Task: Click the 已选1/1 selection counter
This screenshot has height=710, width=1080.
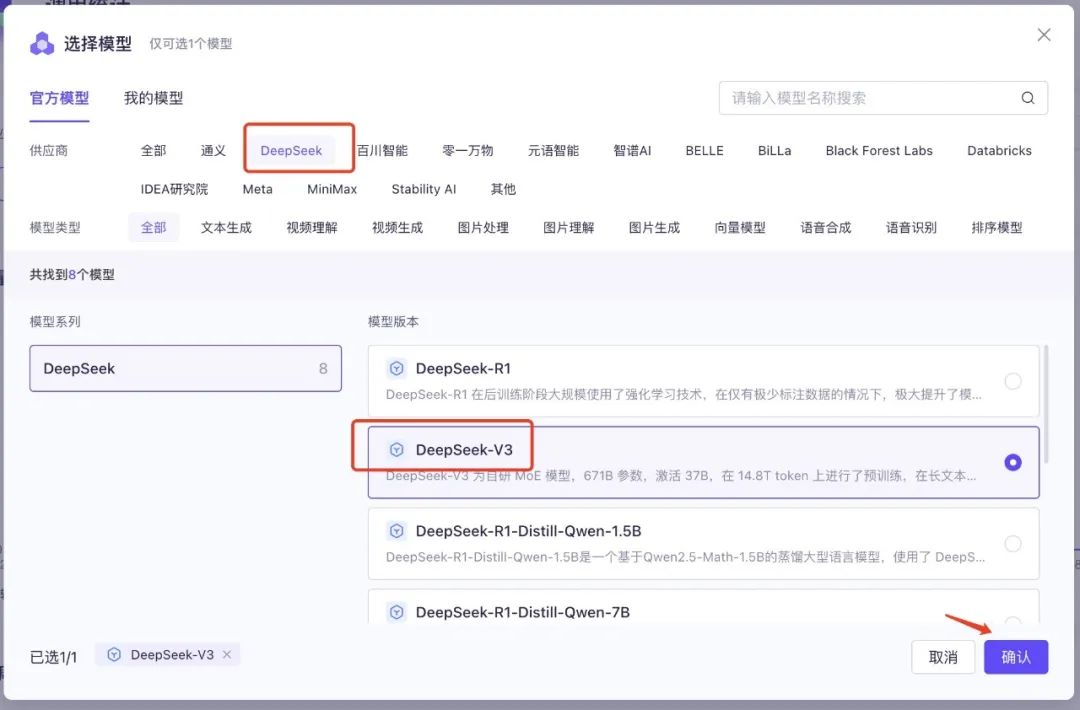Action: click(54, 657)
